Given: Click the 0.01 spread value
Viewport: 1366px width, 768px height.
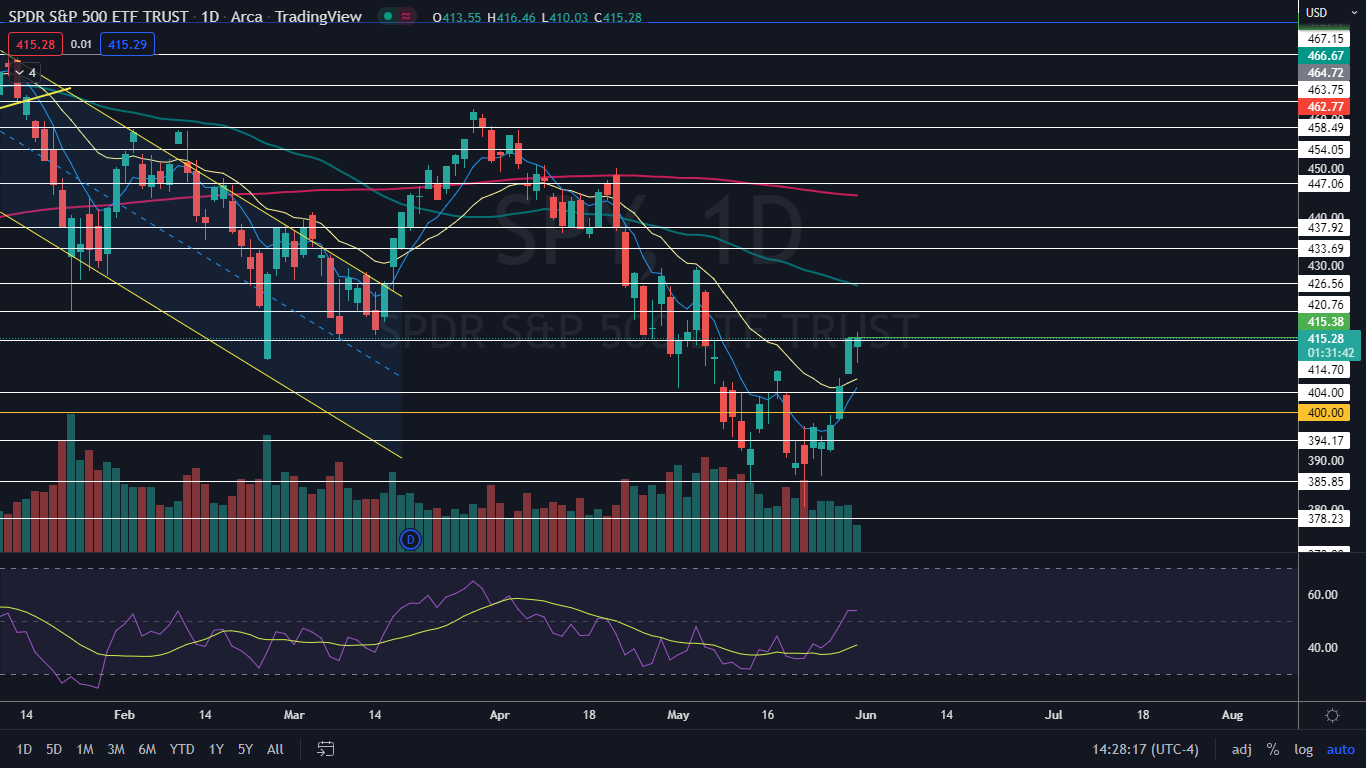Looking at the screenshot, I should 81,44.
